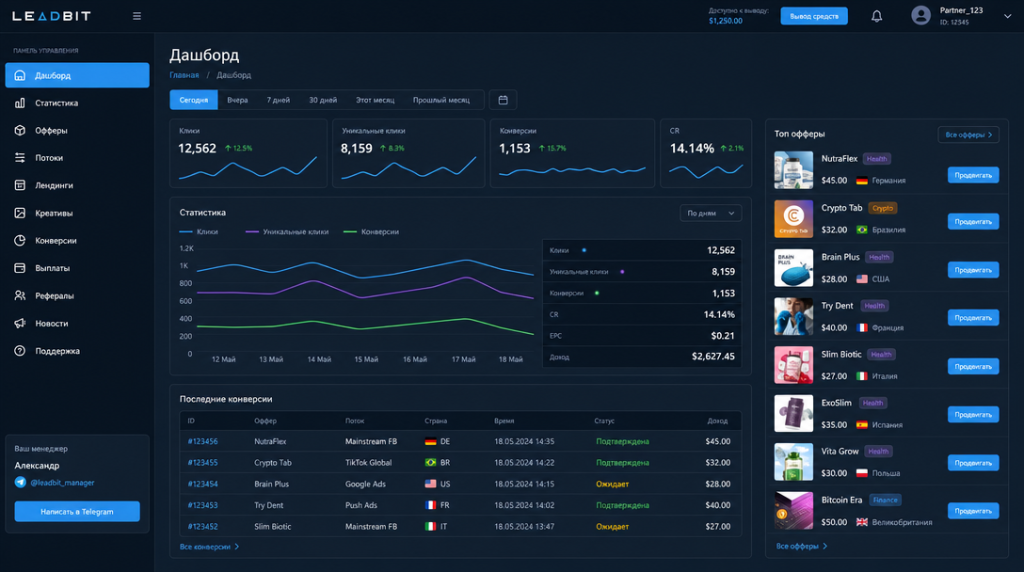Screen dimensions: 1024x572
Task: Click the Telegram icon near manager handle
Action: pyautogui.click(x=20, y=483)
